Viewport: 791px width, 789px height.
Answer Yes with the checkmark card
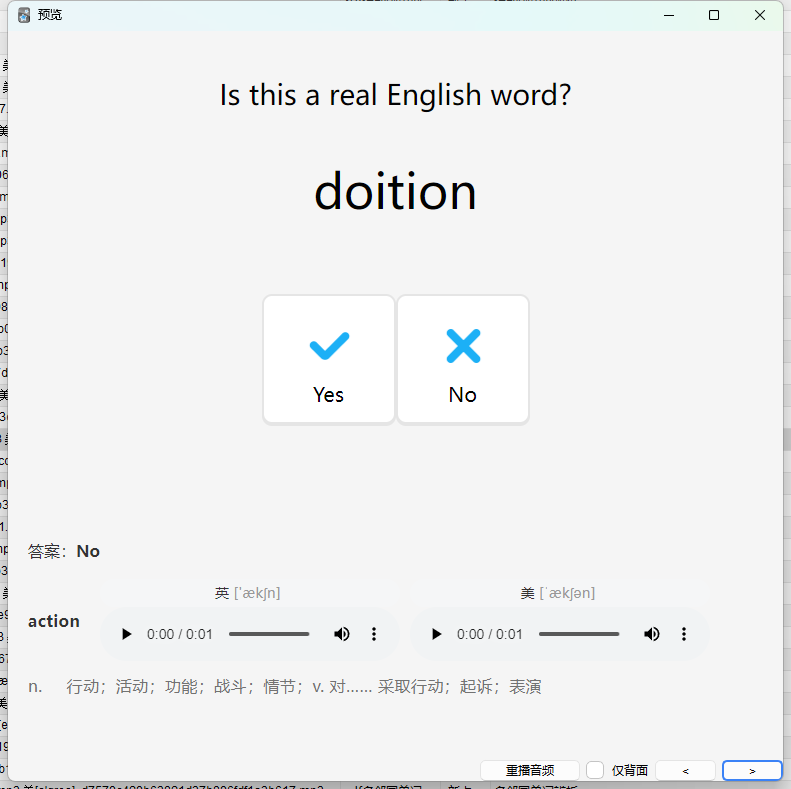click(x=328, y=360)
